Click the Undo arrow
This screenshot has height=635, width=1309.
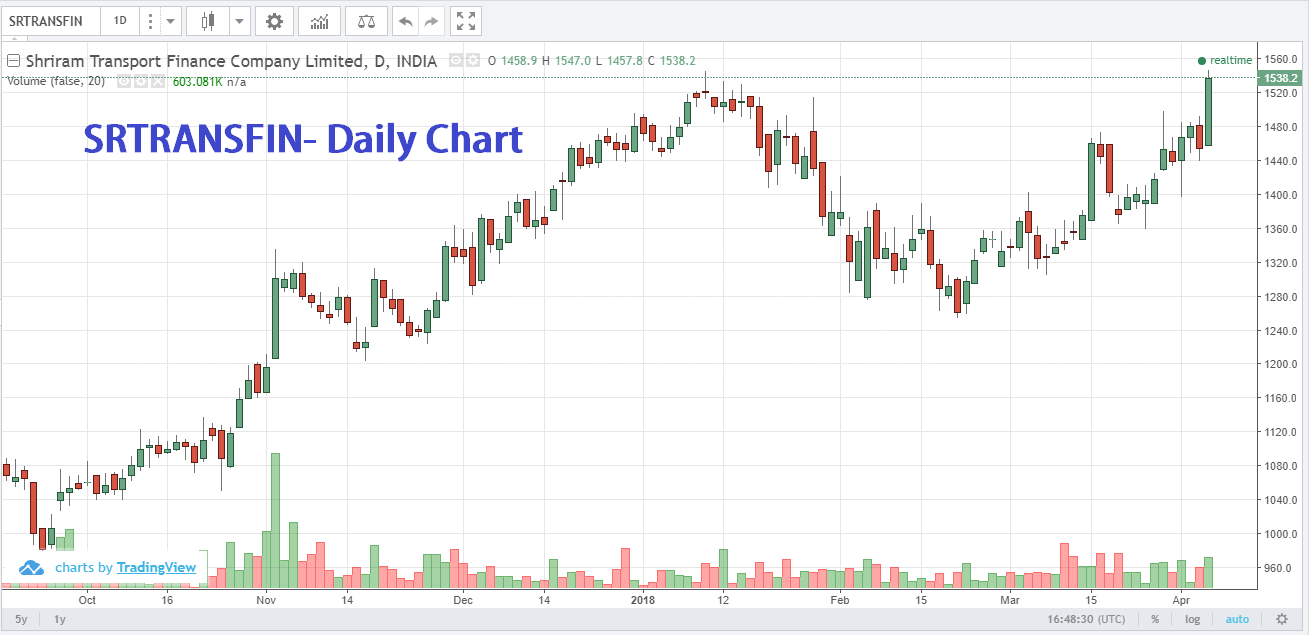[405, 20]
